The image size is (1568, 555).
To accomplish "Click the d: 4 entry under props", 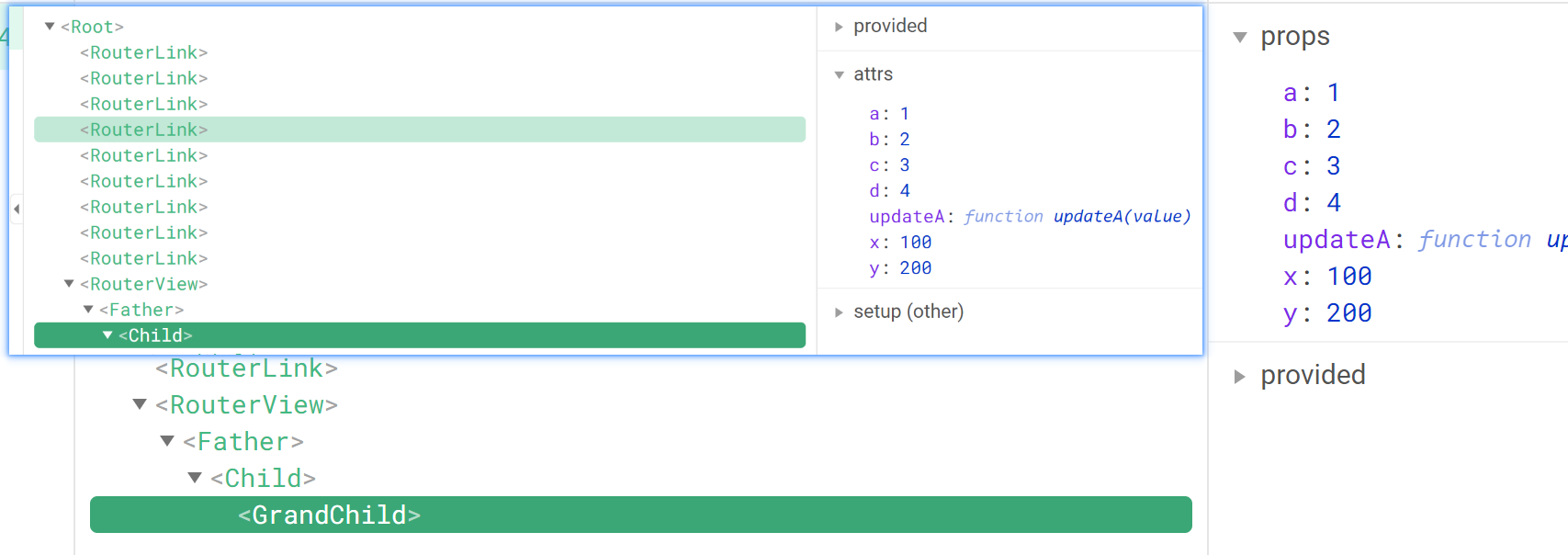I will tap(1312, 203).
